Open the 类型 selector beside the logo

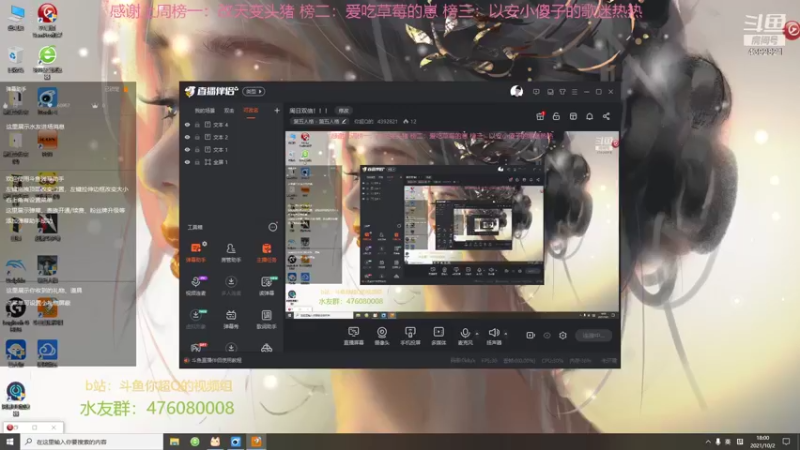point(253,91)
